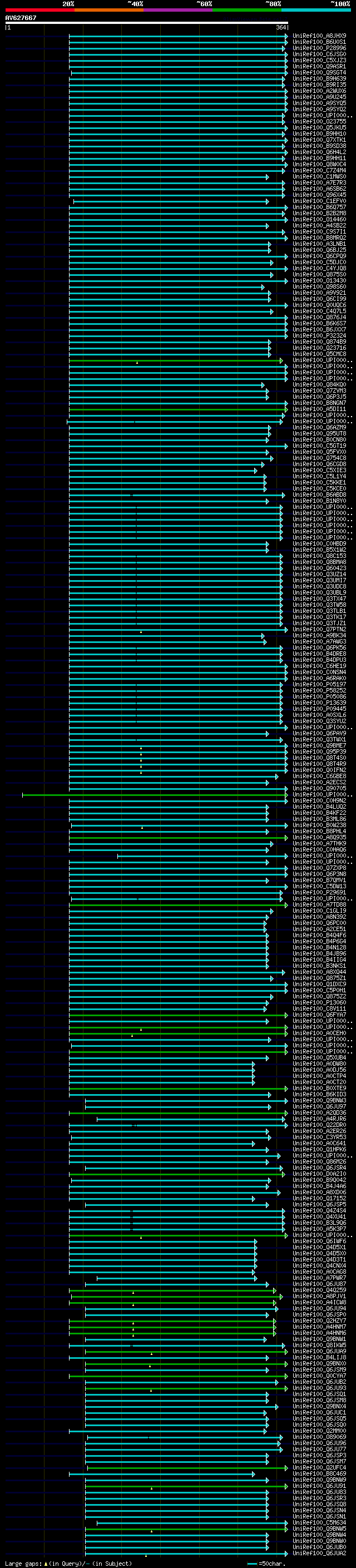Select hit label UniRef100_A7TD88
356x1568 pixels.
click(x=319, y=904)
